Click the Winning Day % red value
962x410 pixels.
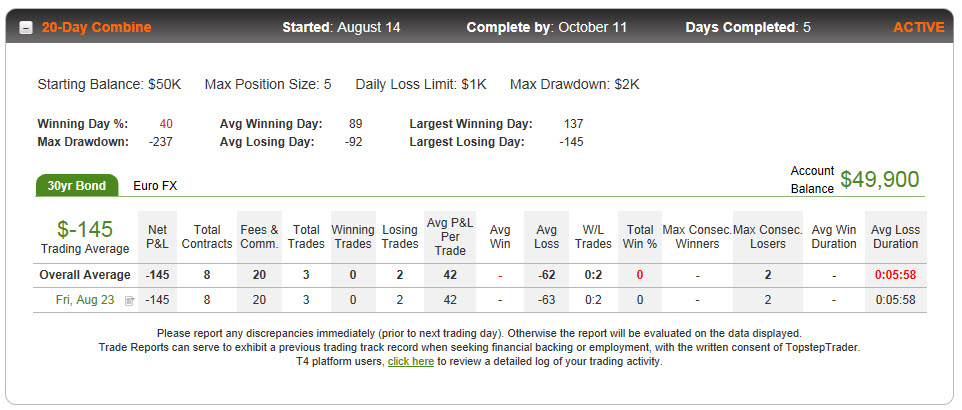[166, 124]
